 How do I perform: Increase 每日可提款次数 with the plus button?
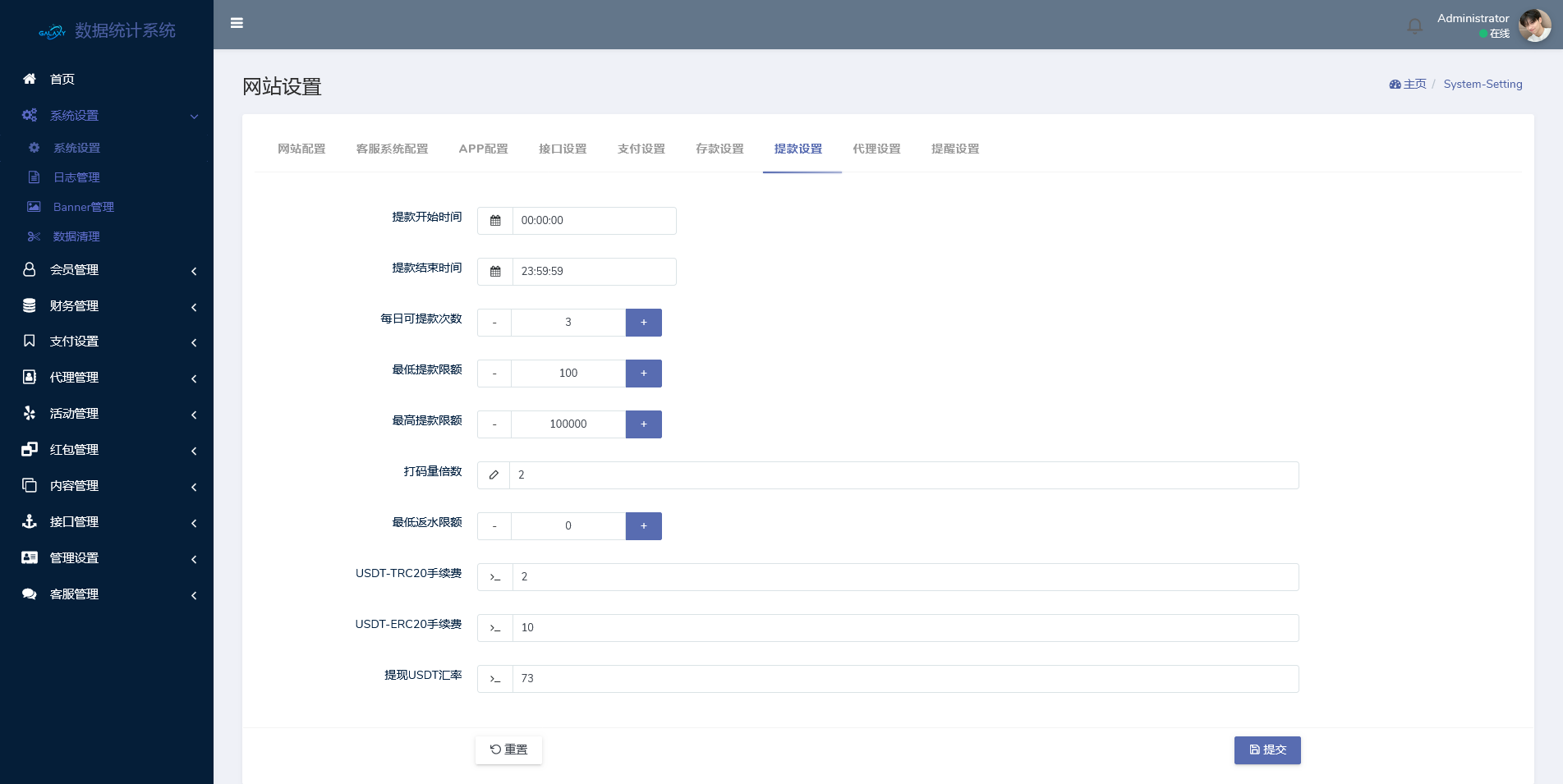(x=643, y=323)
